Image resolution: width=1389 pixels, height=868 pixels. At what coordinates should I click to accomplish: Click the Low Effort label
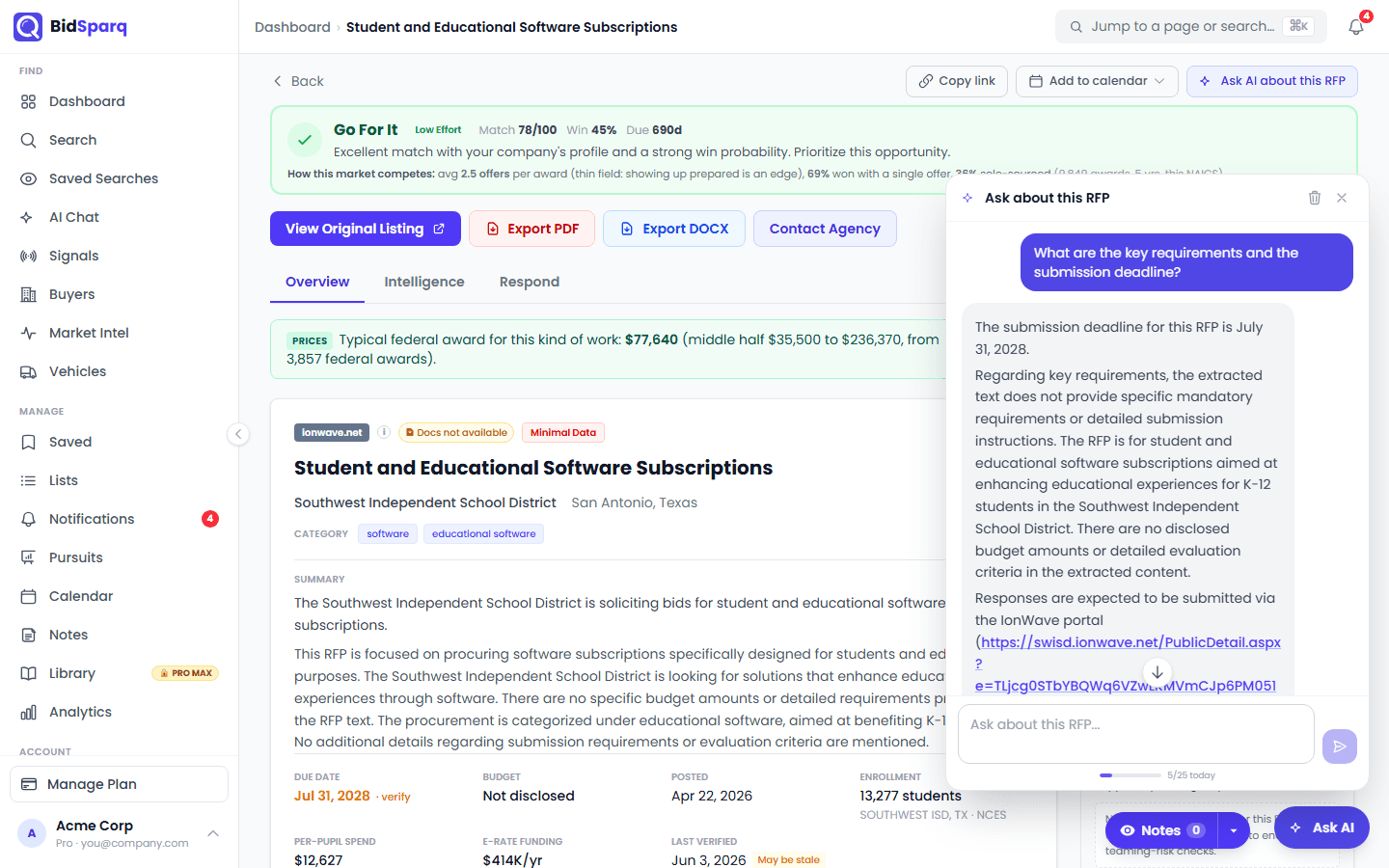pos(438,129)
